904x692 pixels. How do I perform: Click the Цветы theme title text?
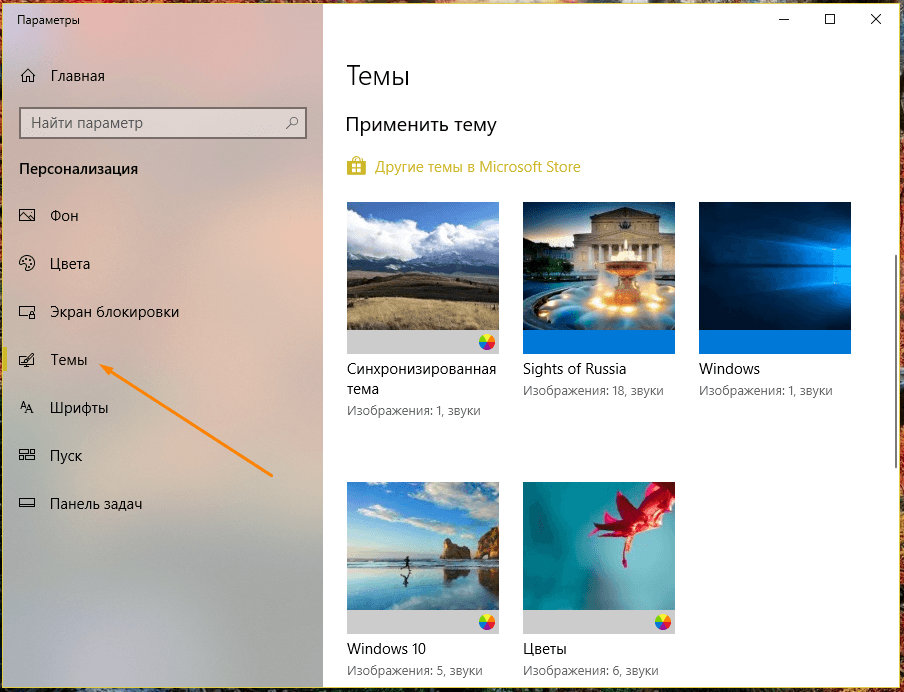click(545, 649)
